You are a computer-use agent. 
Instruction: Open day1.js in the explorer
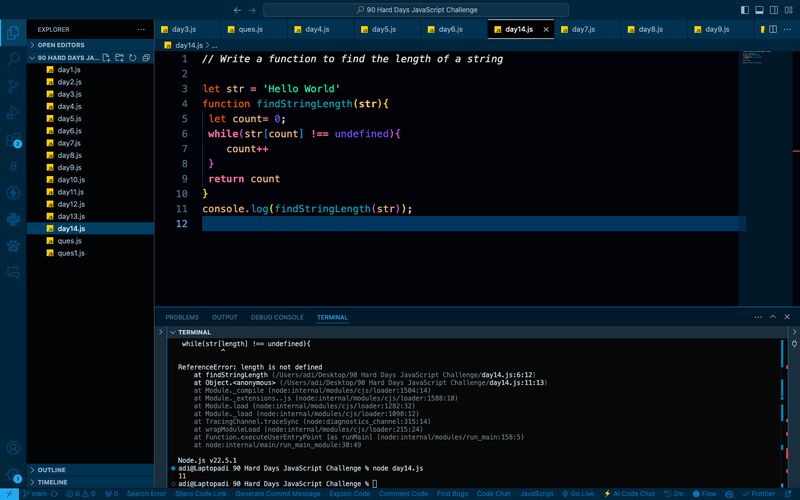pyautogui.click(x=69, y=70)
